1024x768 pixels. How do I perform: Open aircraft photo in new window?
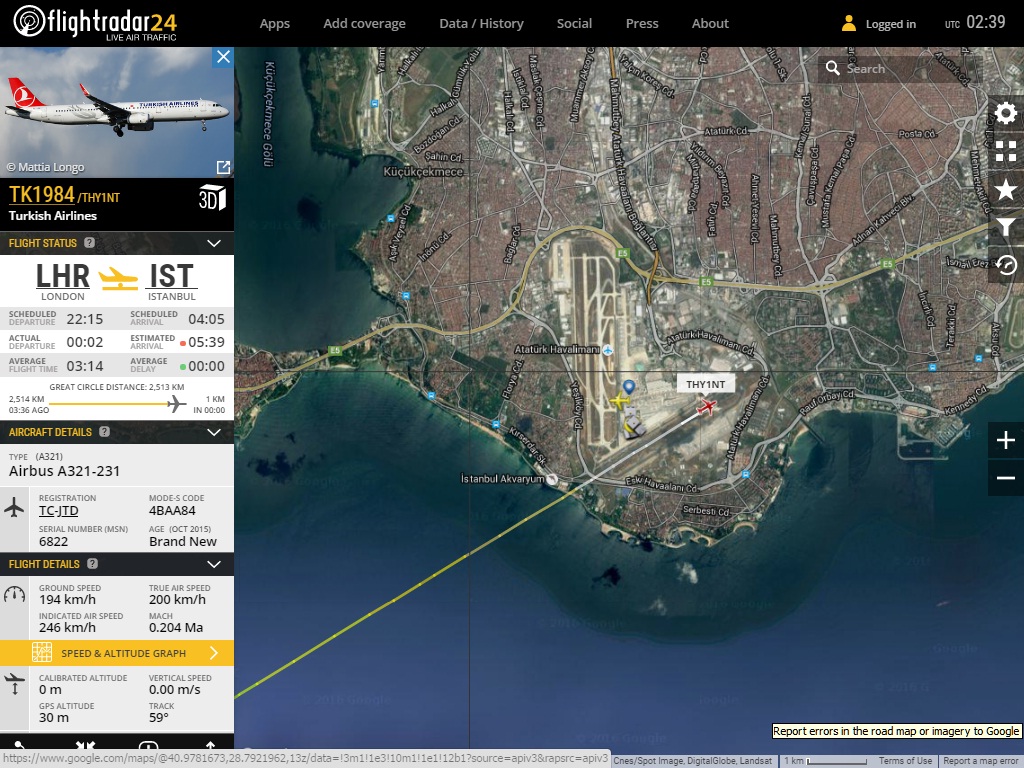coord(223,167)
